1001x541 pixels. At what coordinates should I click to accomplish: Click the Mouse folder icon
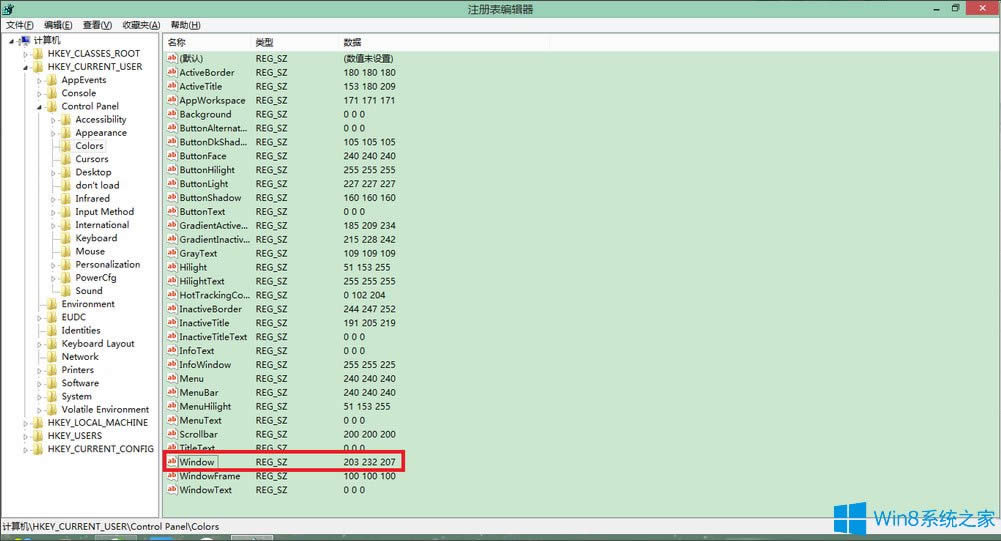pyautogui.click(x=66, y=252)
